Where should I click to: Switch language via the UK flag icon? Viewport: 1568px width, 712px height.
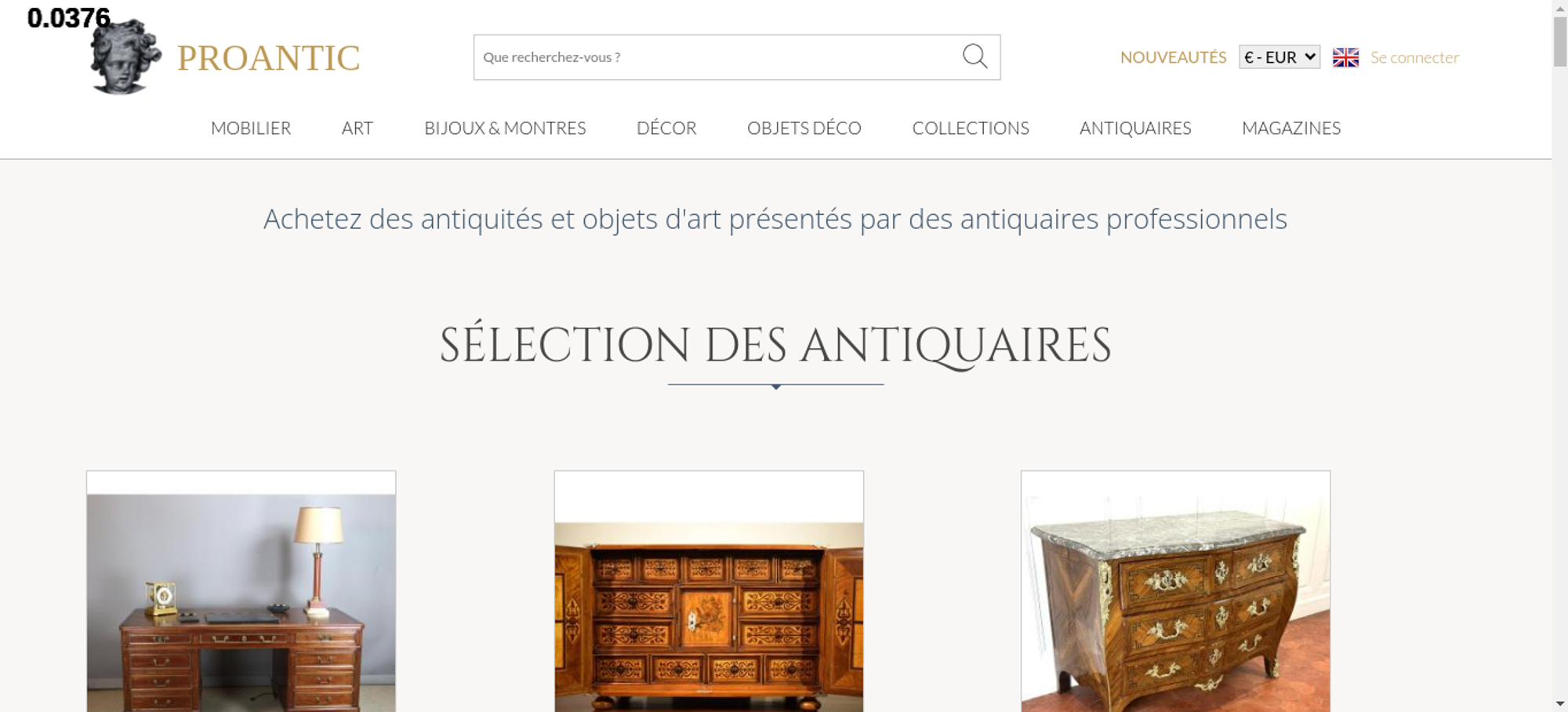click(x=1345, y=57)
